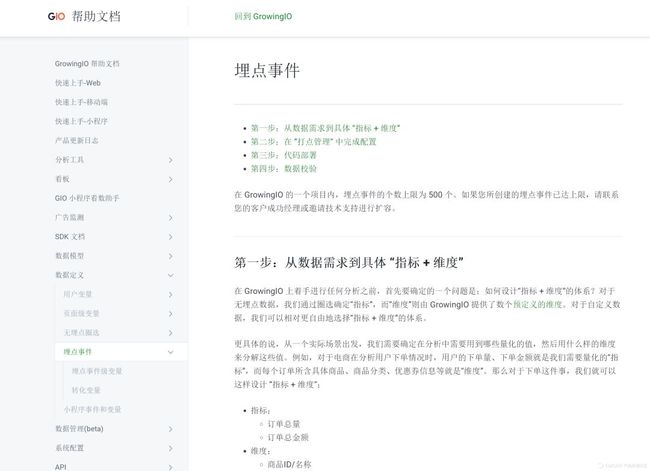Collapse the 埋点事件 chevron
Viewport: 650px width, 471px height.
(x=171, y=352)
